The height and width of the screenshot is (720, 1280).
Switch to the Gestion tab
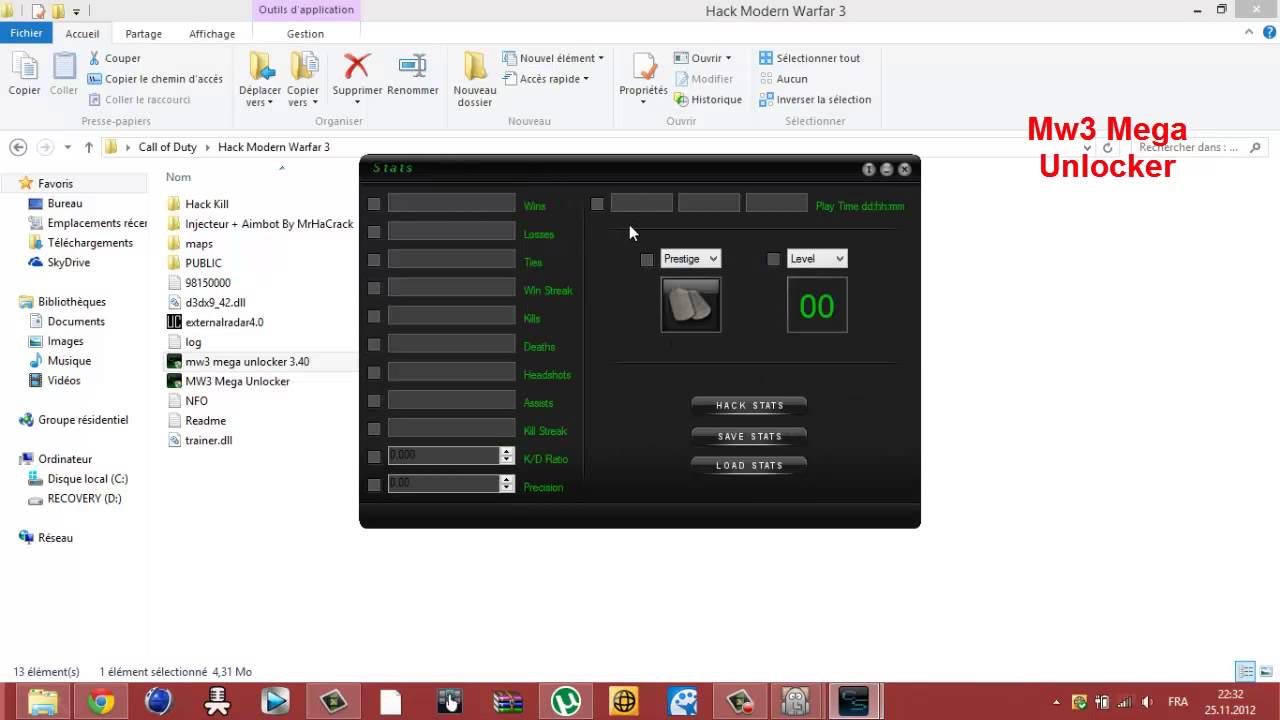[305, 33]
